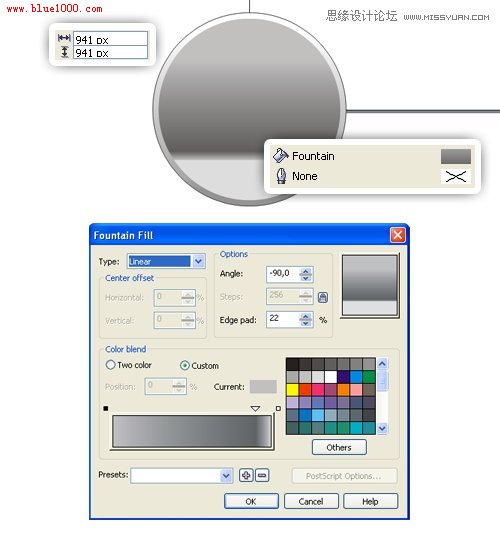The image size is (500, 541).
Task: Click the None label text
Action: (305, 176)
